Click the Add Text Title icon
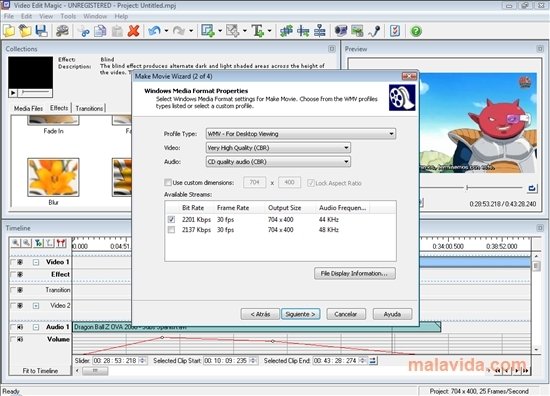Screen dimensions: 550x396 (x=258, y=31)
